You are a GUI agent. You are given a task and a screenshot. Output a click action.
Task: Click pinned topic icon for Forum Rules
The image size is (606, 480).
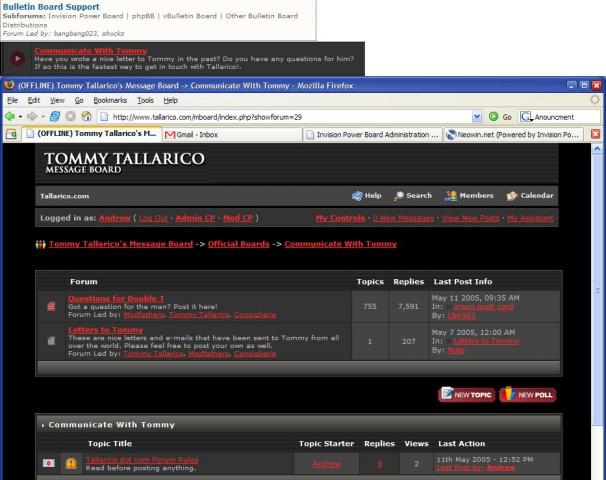[x=49, y=463]
